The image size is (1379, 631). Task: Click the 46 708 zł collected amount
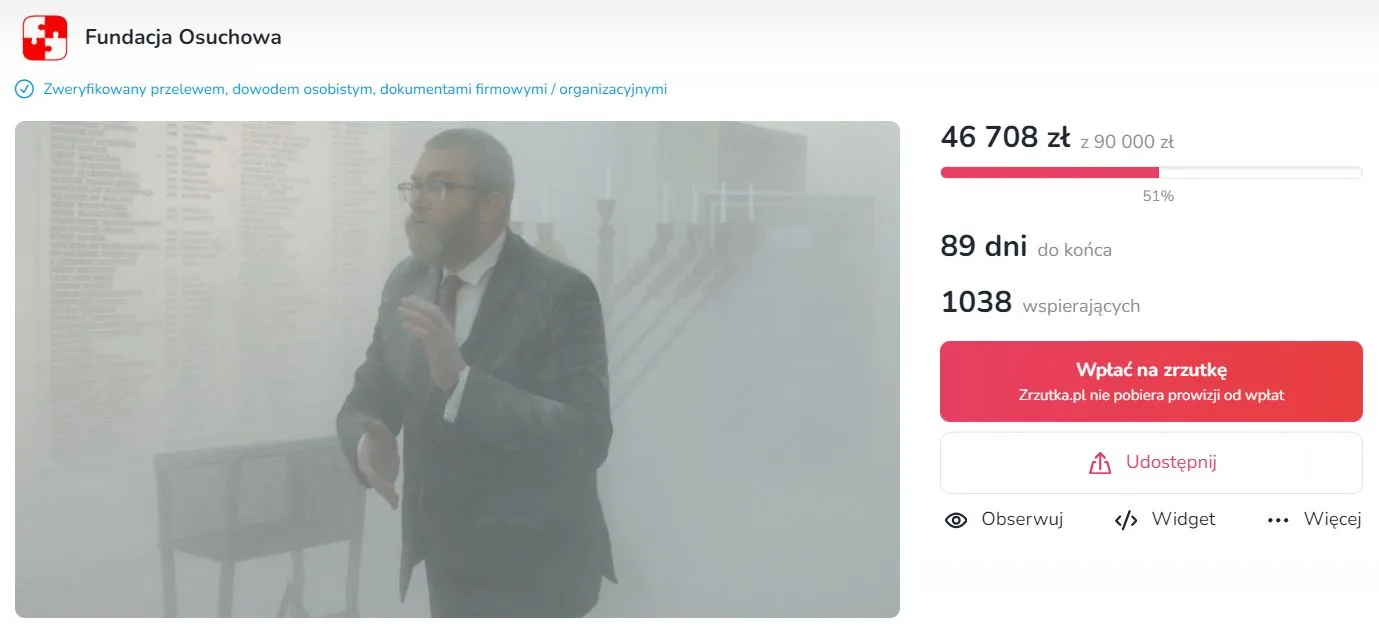click(x=1005, y=138)
